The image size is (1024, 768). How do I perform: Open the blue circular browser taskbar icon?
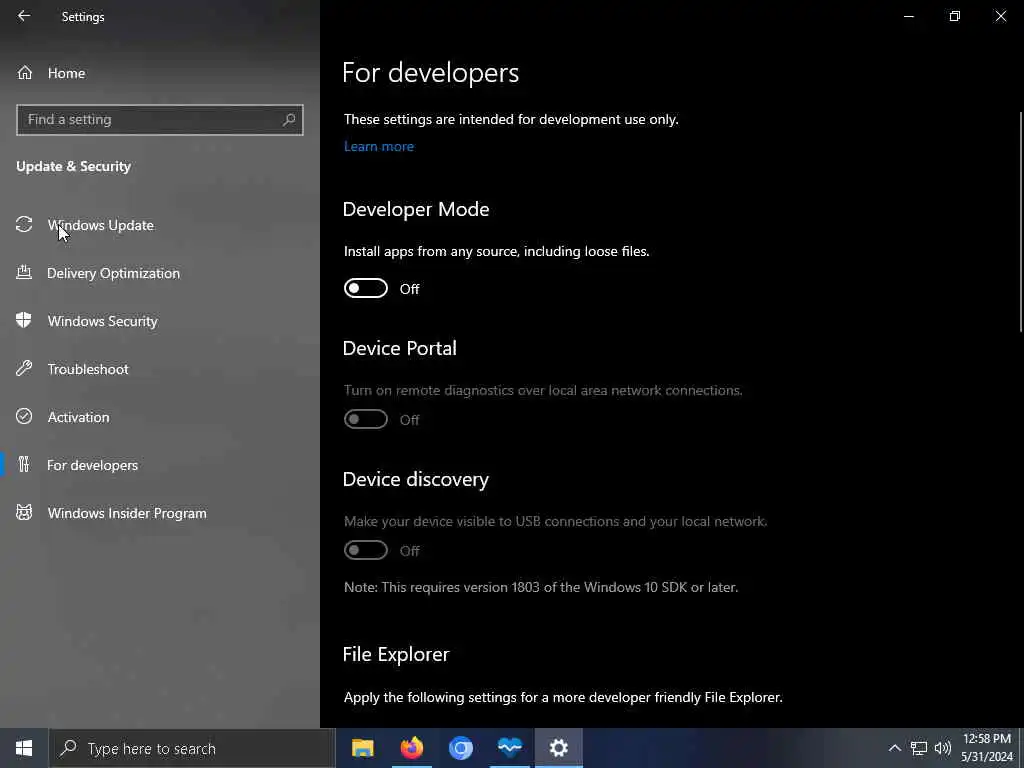[x=460, y=748]
